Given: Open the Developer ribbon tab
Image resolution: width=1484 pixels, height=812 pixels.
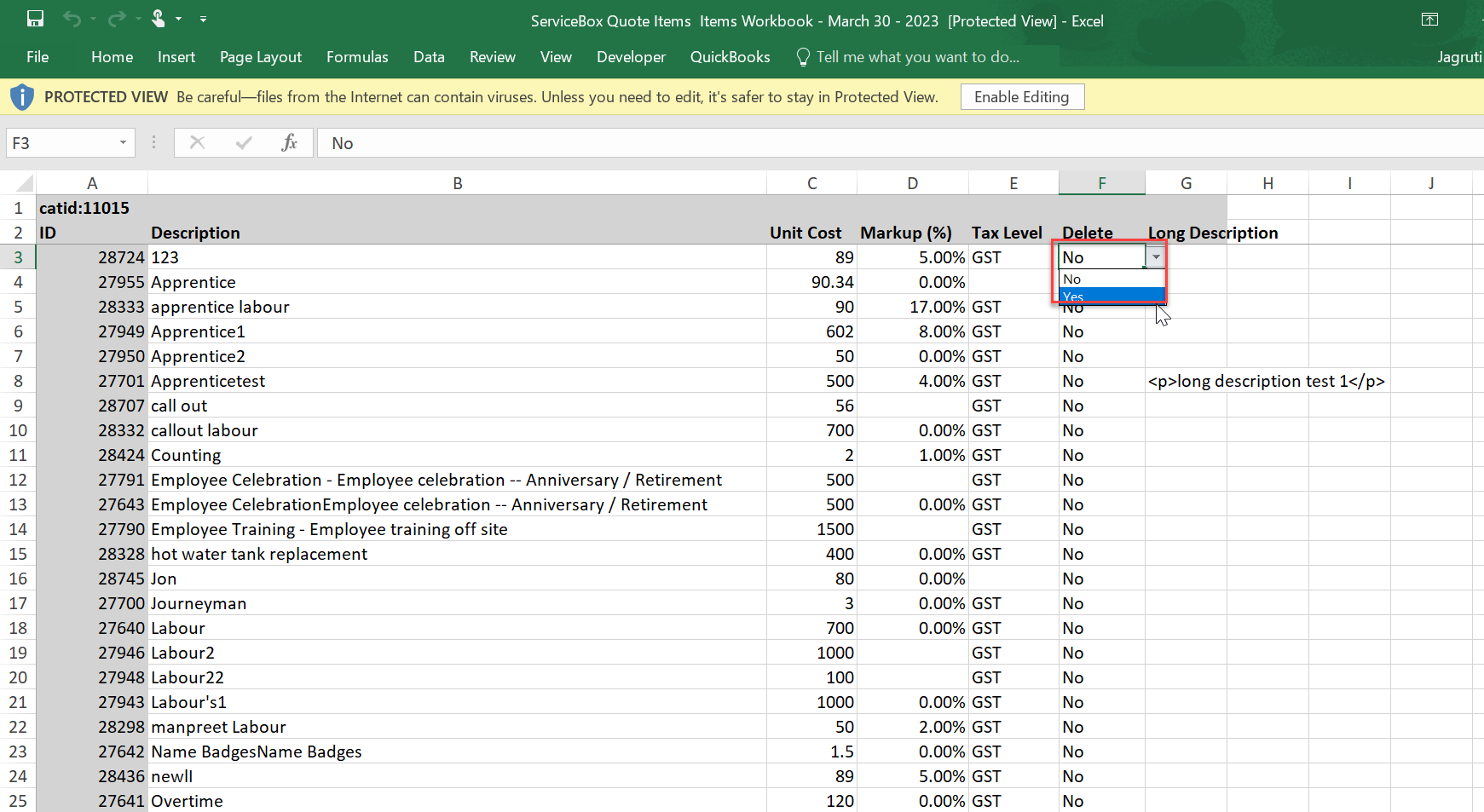Looking at the screenshot, I should coord(631,57).
